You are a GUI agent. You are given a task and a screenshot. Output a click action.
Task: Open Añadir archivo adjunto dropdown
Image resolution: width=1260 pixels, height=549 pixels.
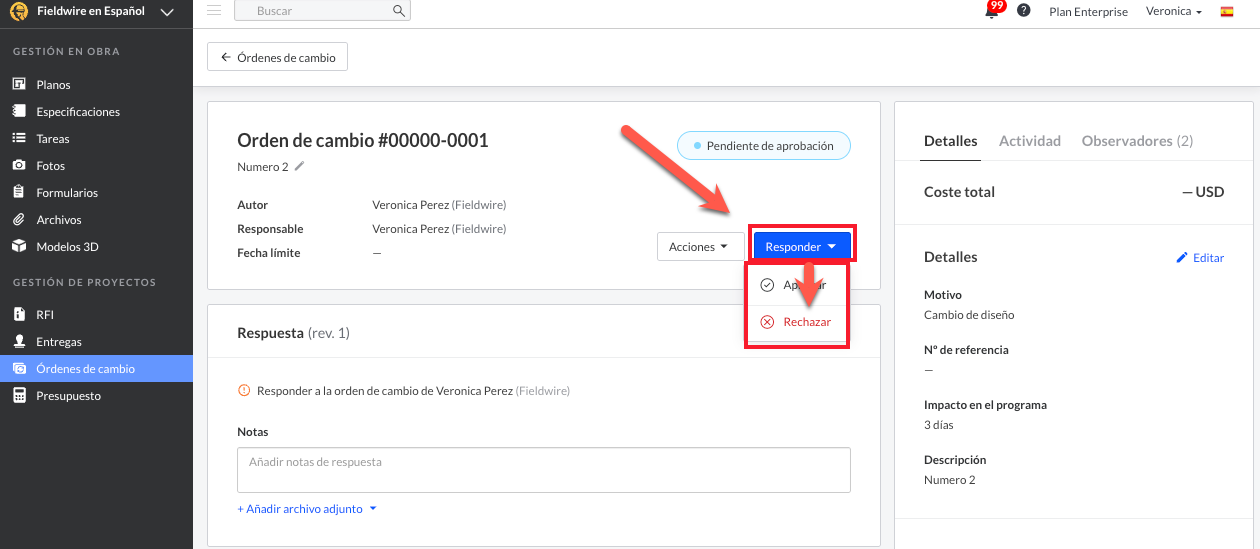pyautogui.click(x=307, y=509)
